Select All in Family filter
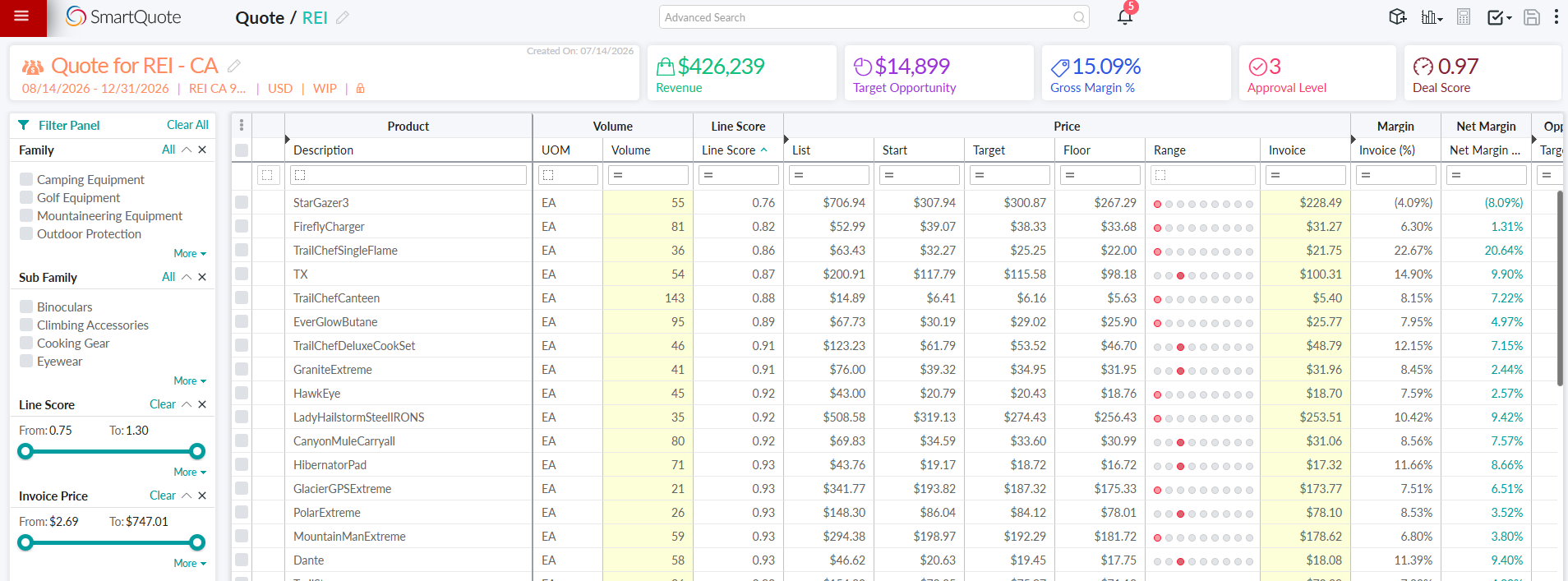Viewport: 1568px width, 581px height. [168, 150]
